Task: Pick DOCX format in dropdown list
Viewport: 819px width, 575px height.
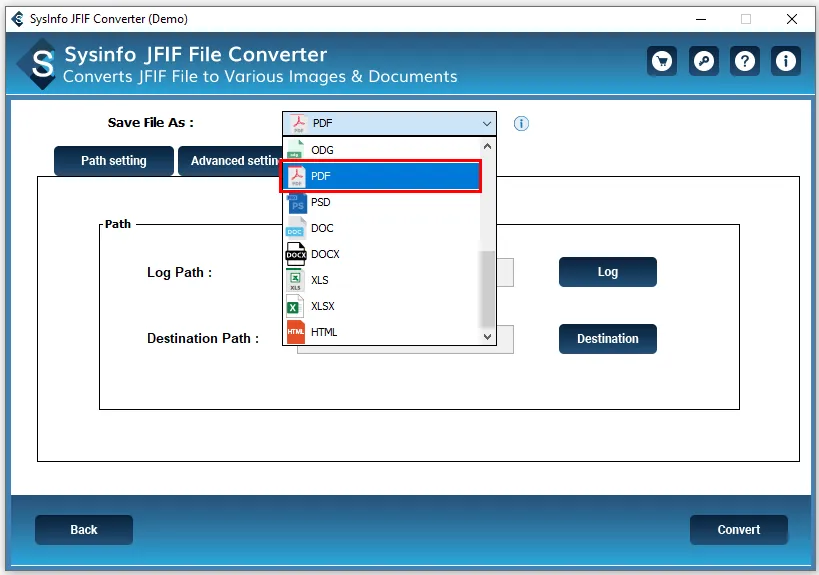Action: (381, 254)
